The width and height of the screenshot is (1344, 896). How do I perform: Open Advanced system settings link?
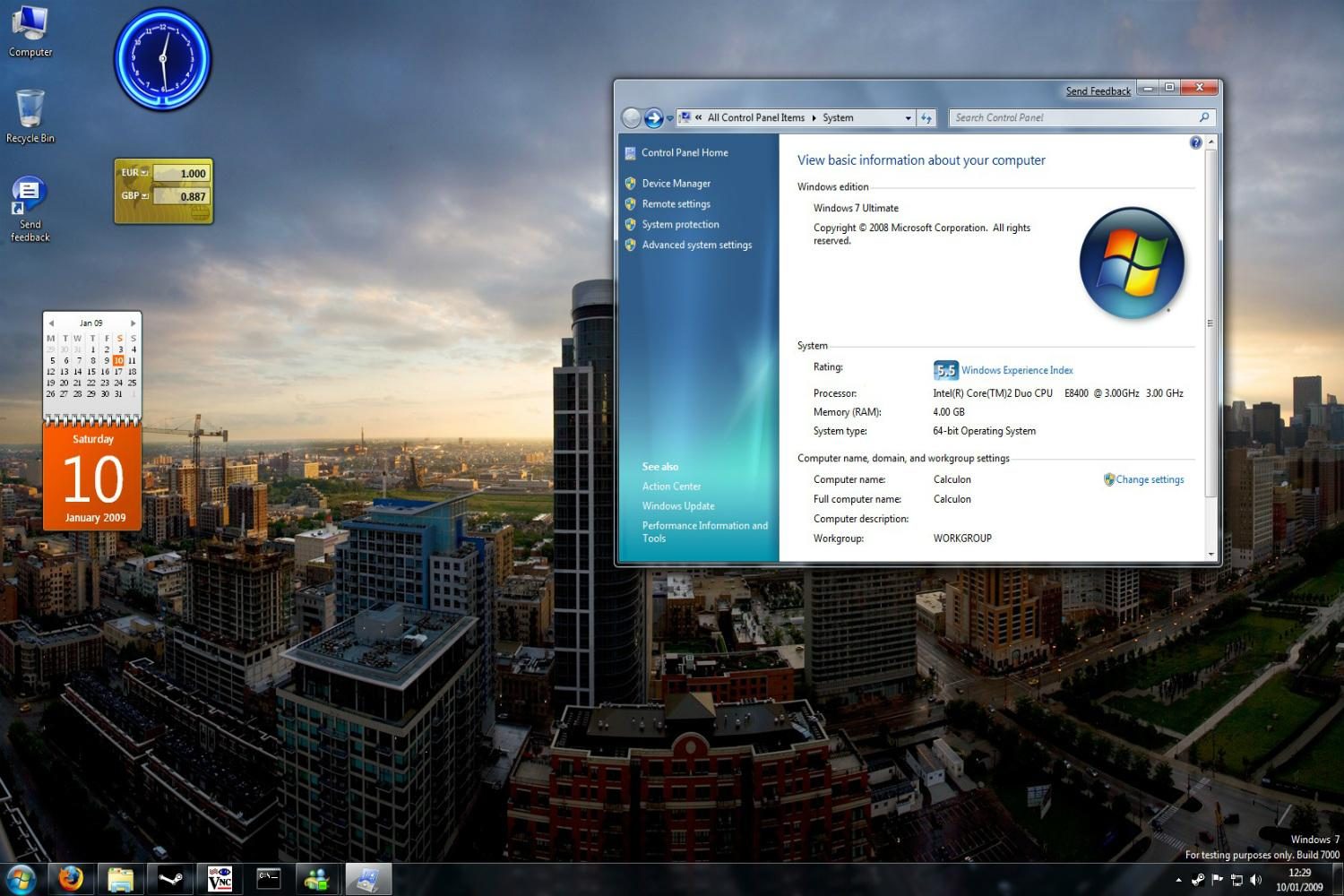(696, 245)
